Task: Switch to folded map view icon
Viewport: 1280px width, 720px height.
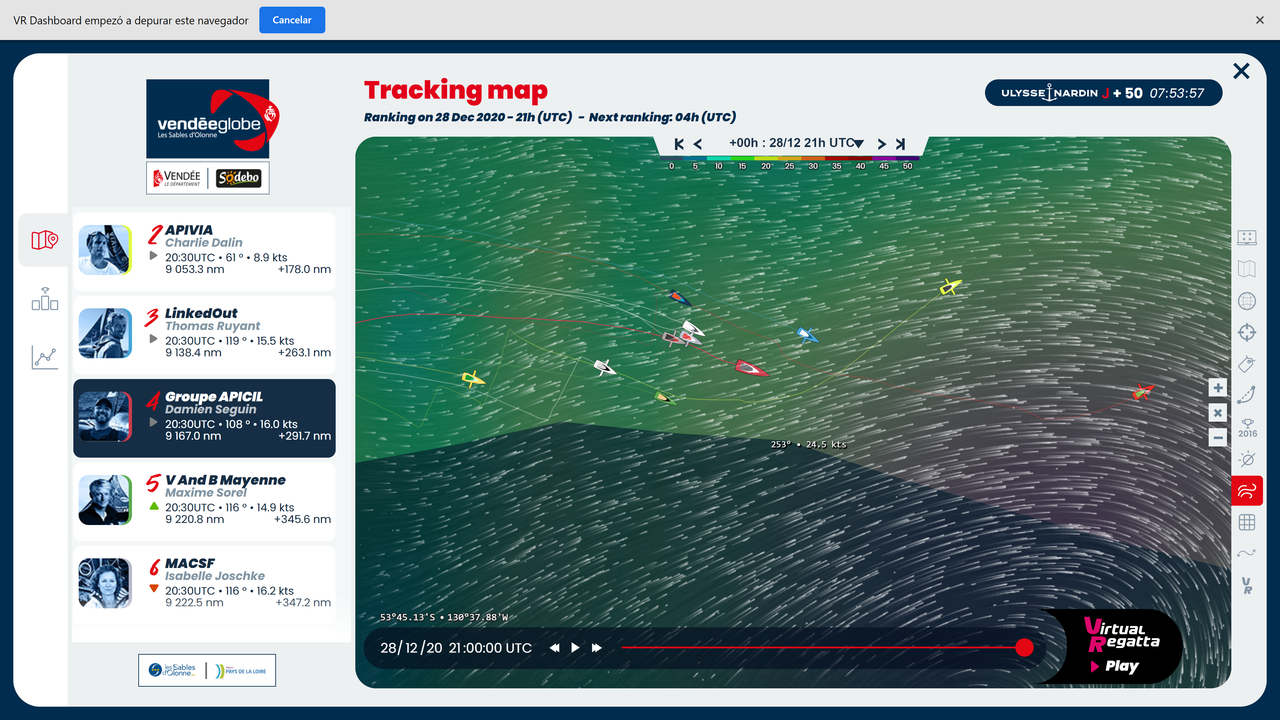Action: (1247, 268)
